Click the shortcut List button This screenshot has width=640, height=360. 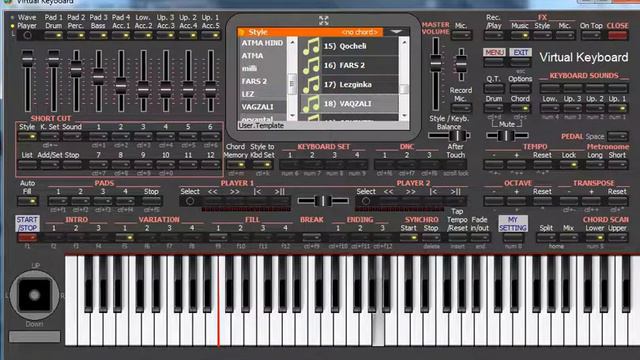point(27,165)
